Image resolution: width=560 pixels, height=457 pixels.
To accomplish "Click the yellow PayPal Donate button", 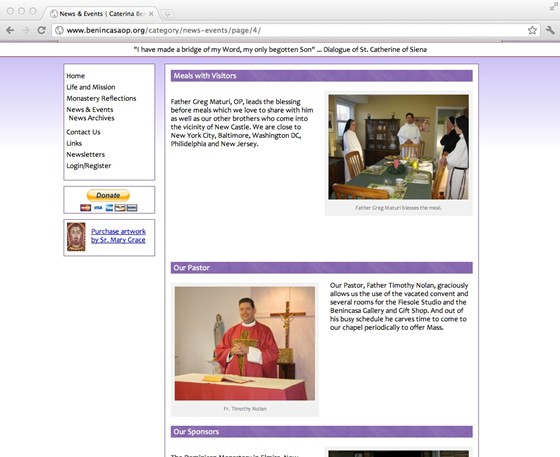I will pyautogui.click(x=108, y=195).
